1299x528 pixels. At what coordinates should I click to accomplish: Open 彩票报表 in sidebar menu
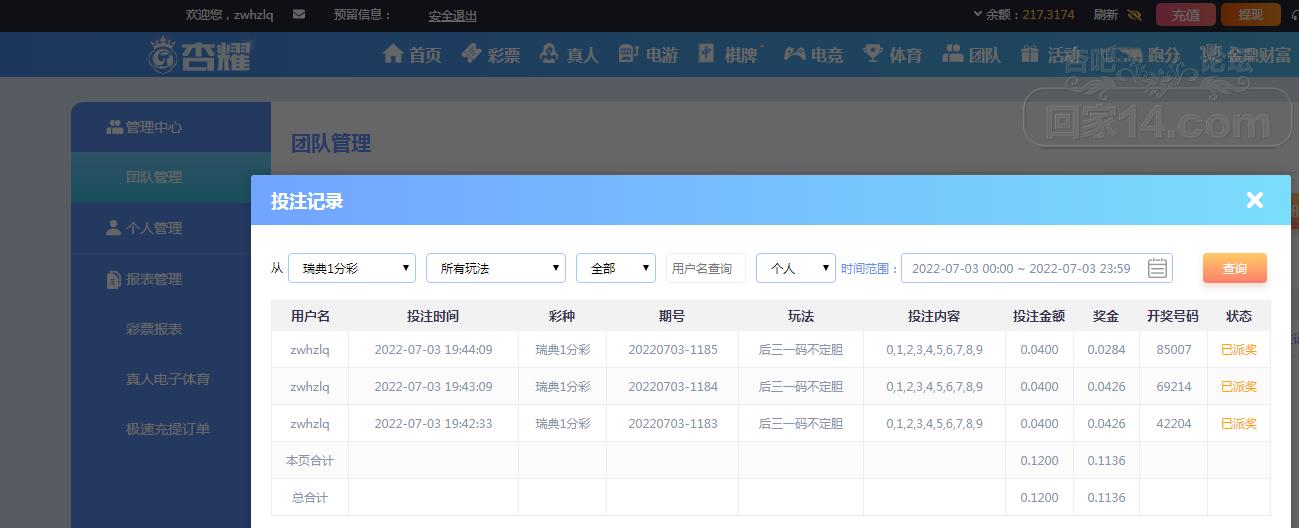[154, 329]
